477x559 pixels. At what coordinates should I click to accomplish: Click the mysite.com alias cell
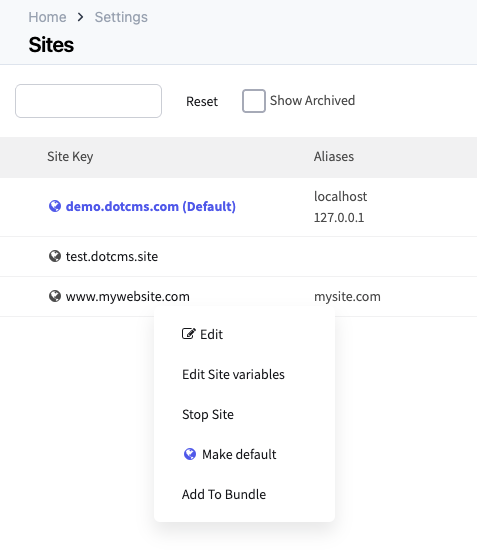tap(347, 297)
